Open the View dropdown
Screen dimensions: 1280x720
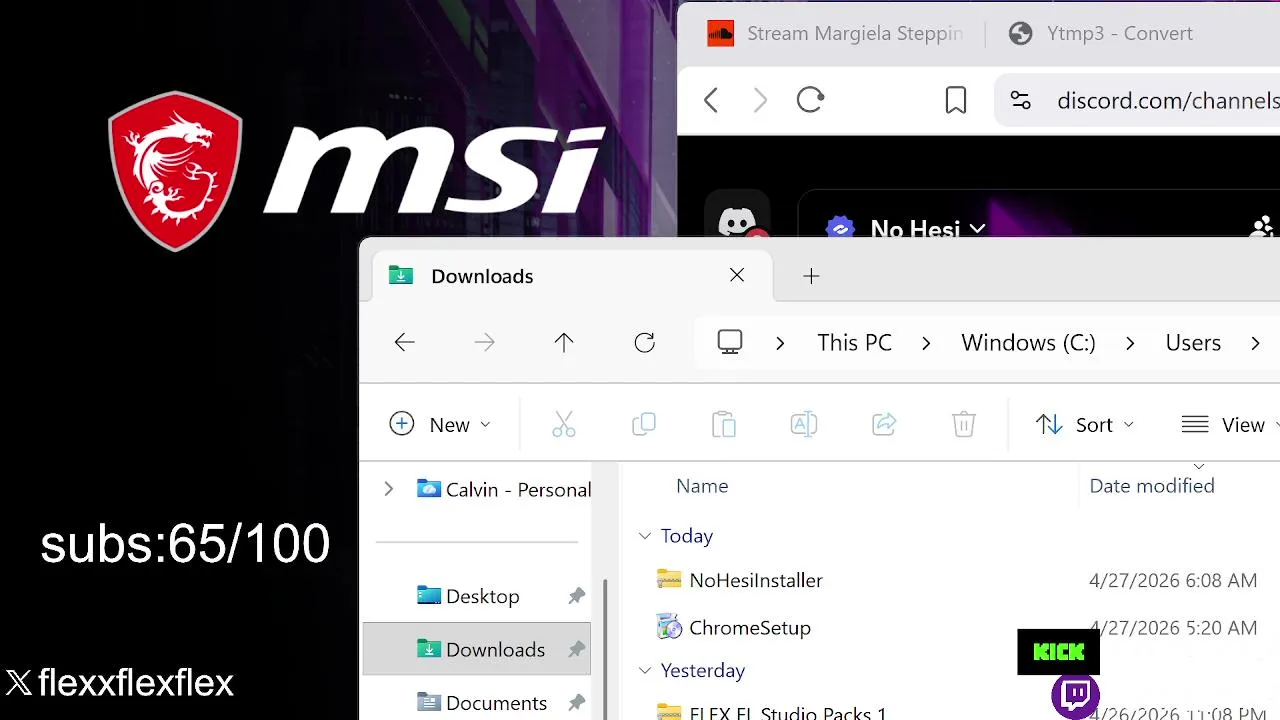pos(1230,425)
